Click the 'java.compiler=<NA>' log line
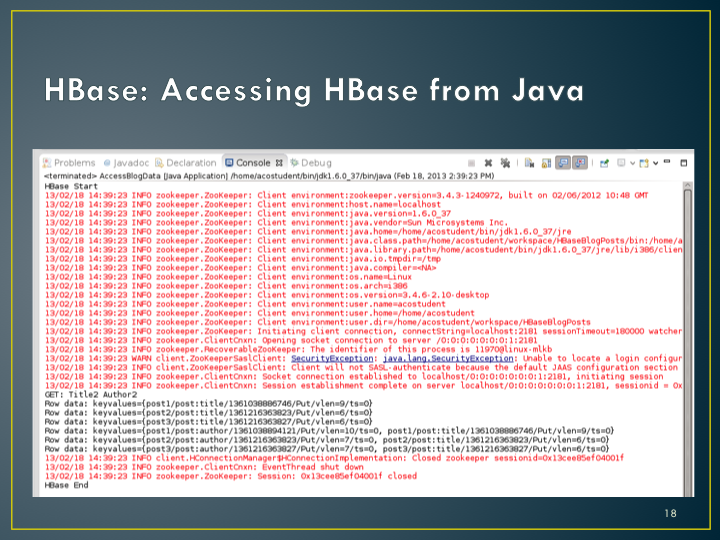Viewport: 720px width, 540px height. [240, 268]
